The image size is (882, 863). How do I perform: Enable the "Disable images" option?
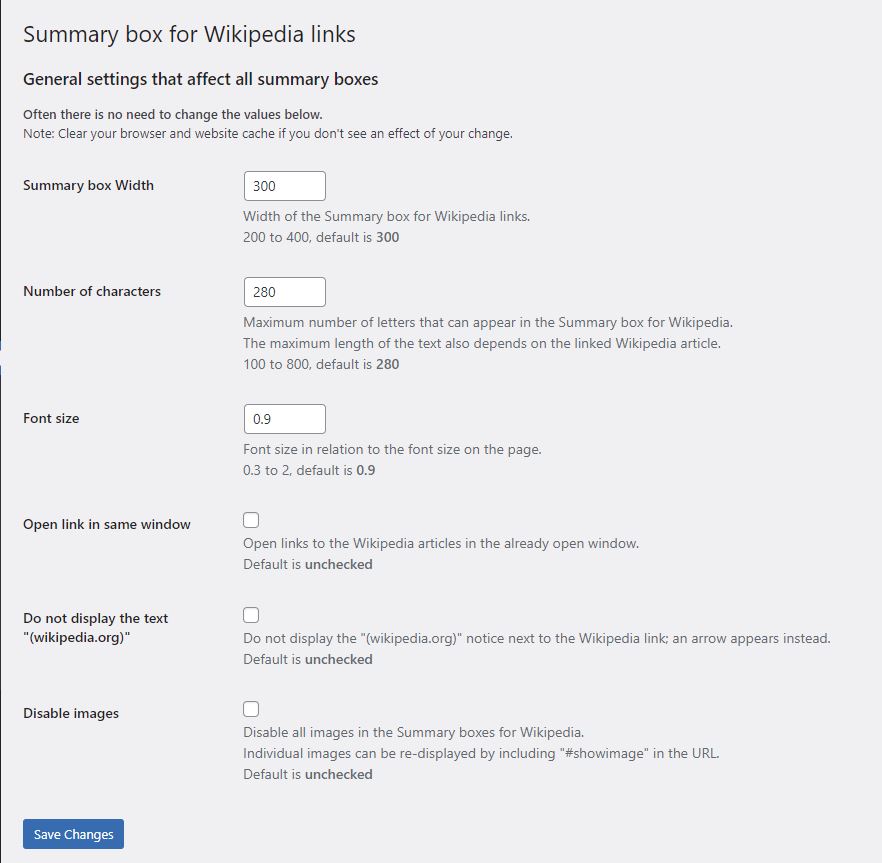point(250,708)
